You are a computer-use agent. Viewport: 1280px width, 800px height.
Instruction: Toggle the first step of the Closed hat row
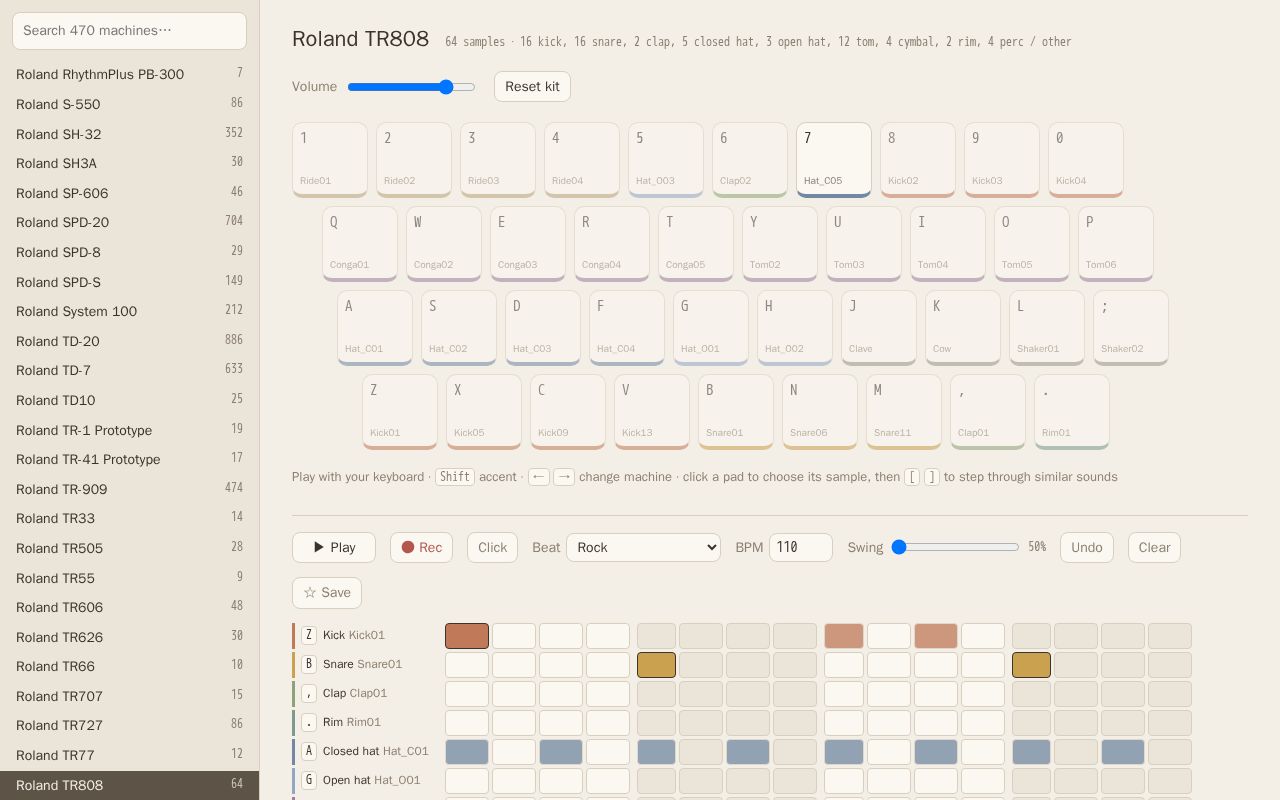pos(467,752)
